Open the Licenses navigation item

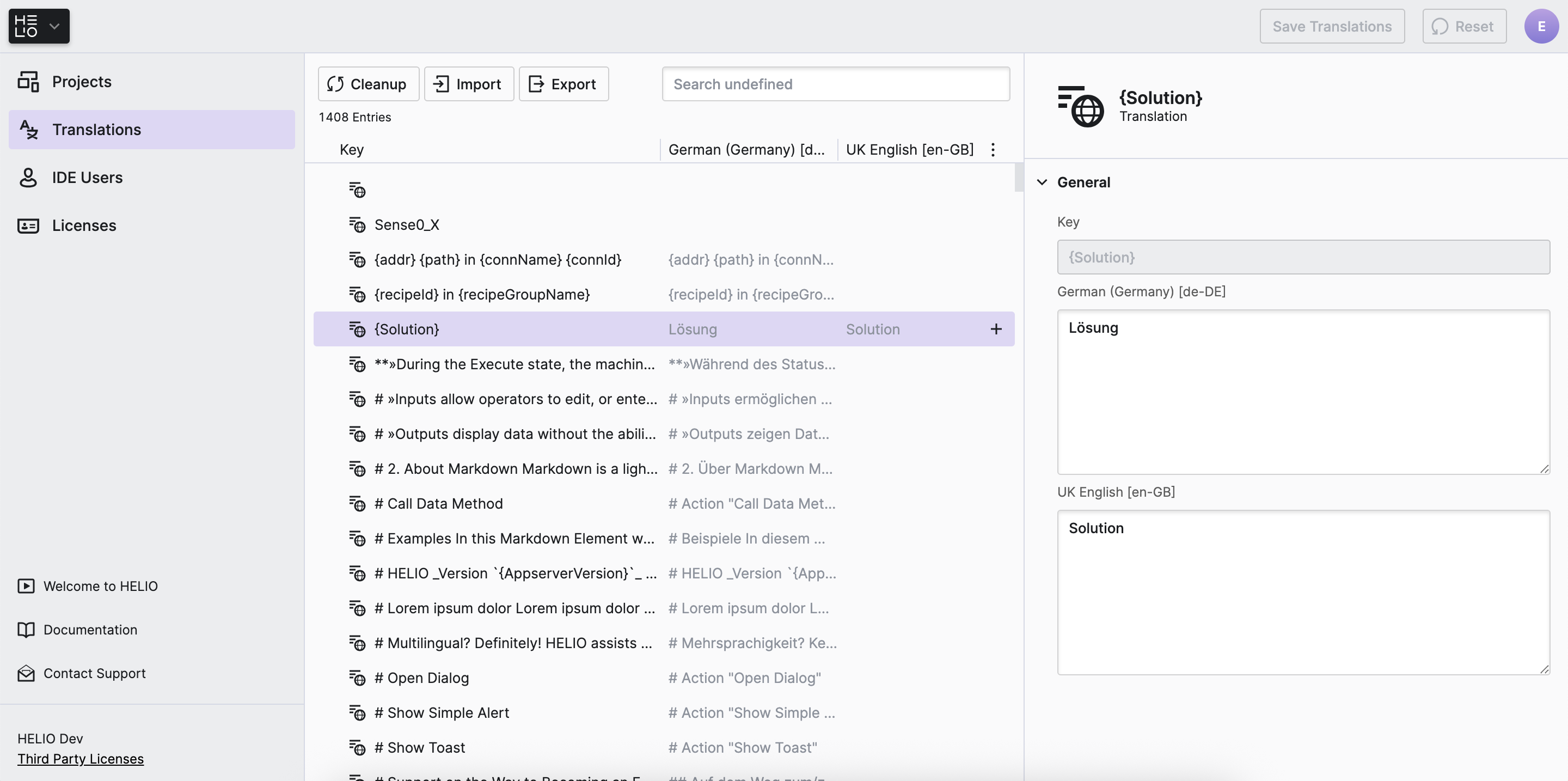click(x=84, y=225)
